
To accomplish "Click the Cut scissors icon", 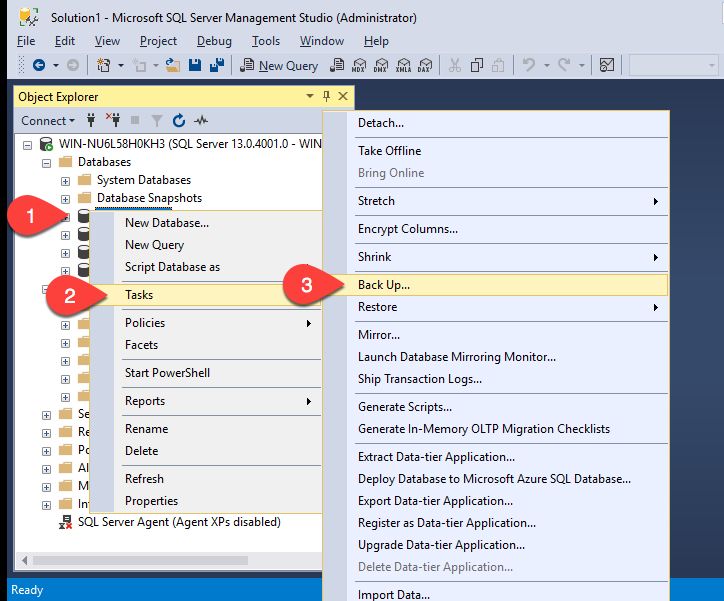I will pyautogui.click(x=454, y=65).
